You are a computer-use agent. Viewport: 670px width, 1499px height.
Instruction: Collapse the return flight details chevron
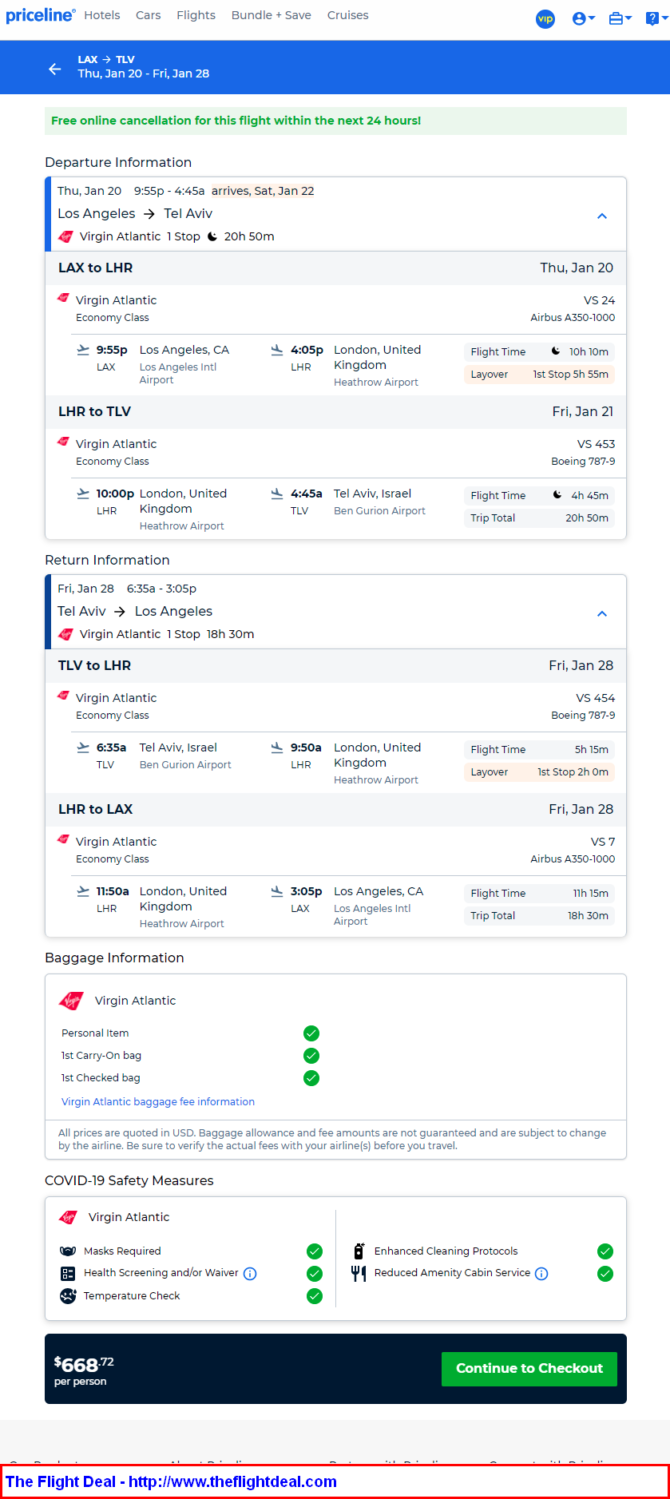602,613
